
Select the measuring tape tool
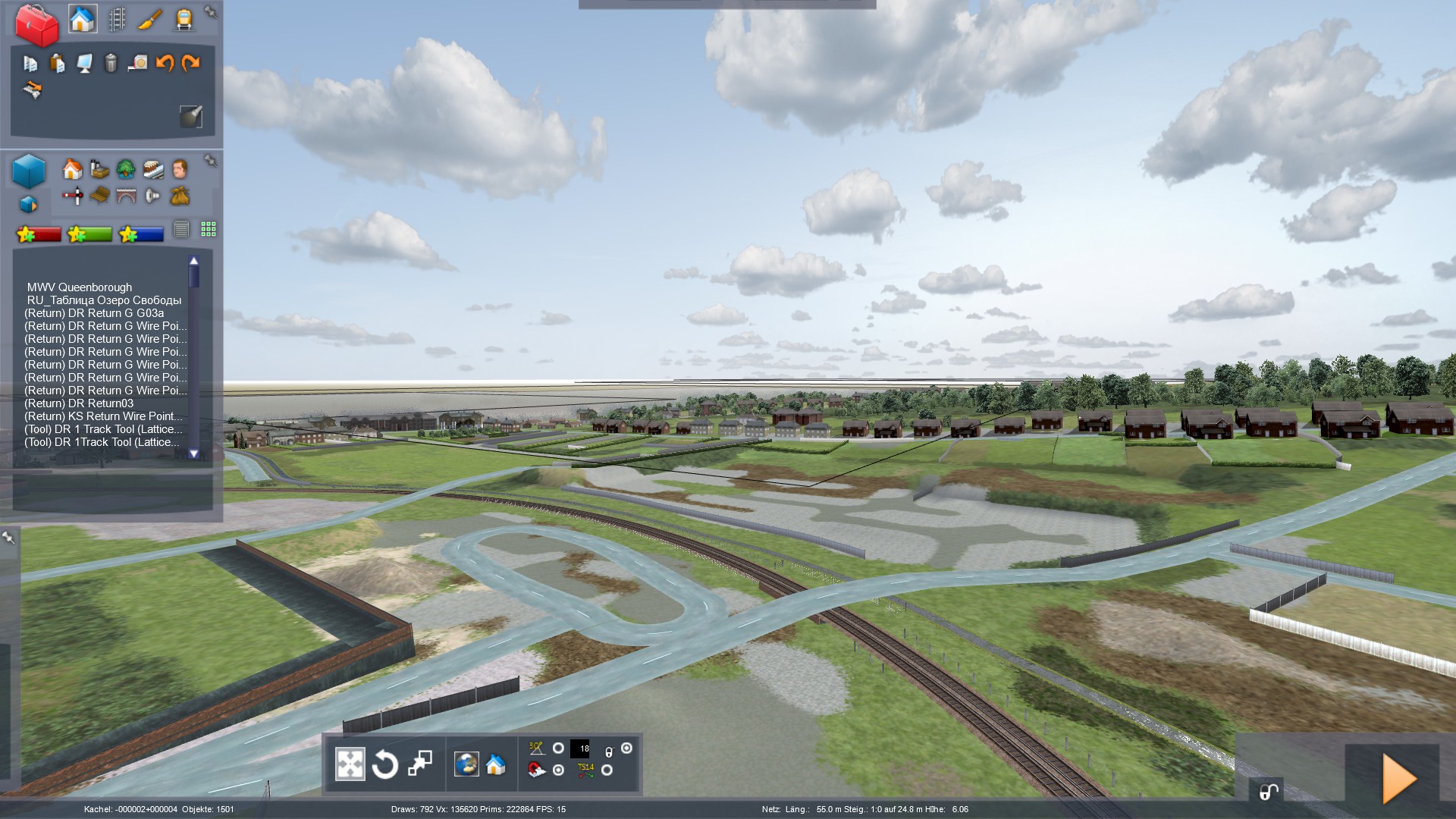click(x=138, y=63)
